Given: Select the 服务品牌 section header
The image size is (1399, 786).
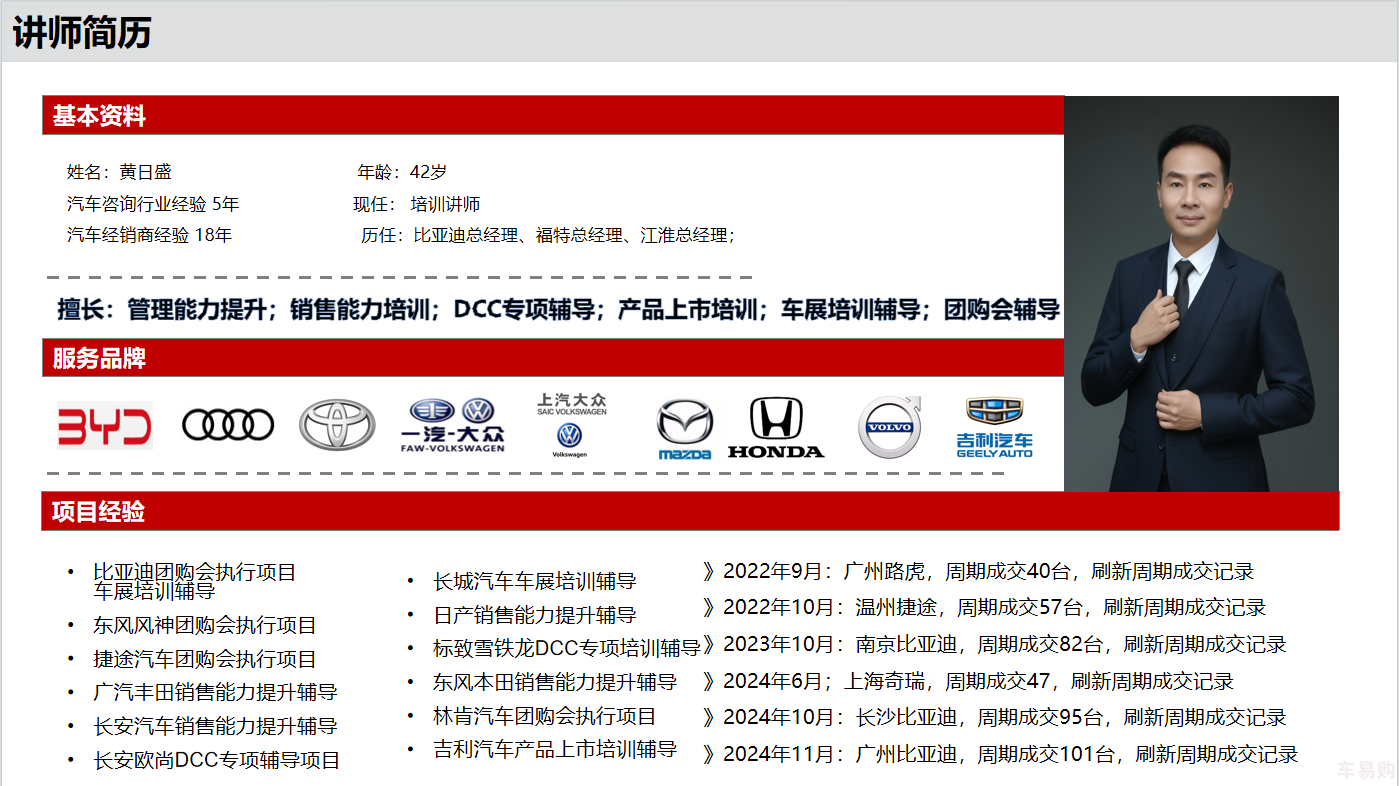Looking at the screenshot, I should click(x=553, y=358).
